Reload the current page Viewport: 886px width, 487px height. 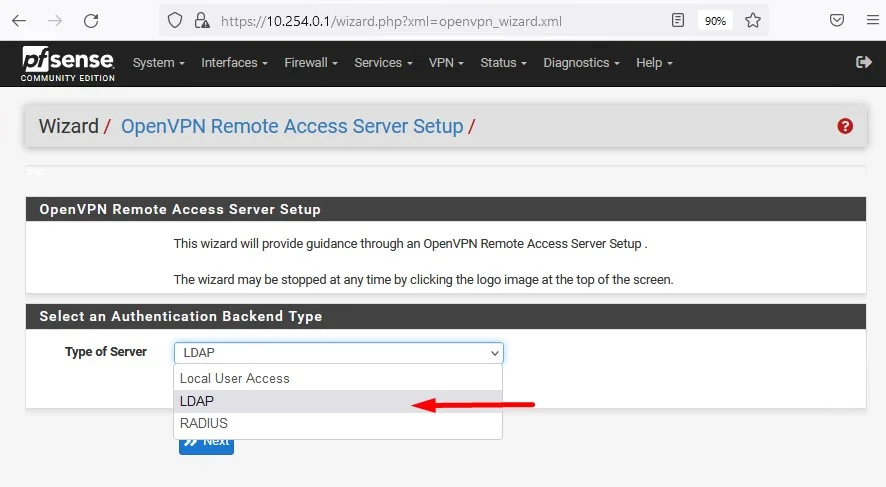(x=91, y=21)
